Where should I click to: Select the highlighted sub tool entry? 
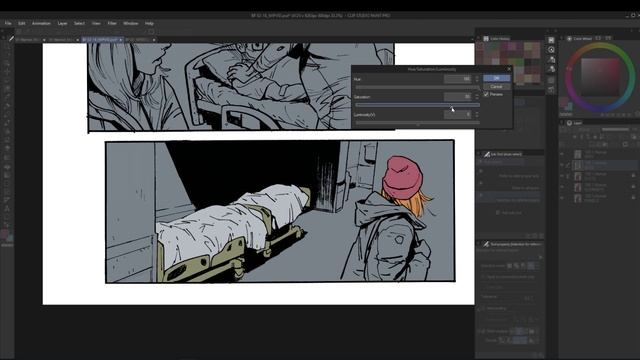pyautogui.click(x=510, y=198)
